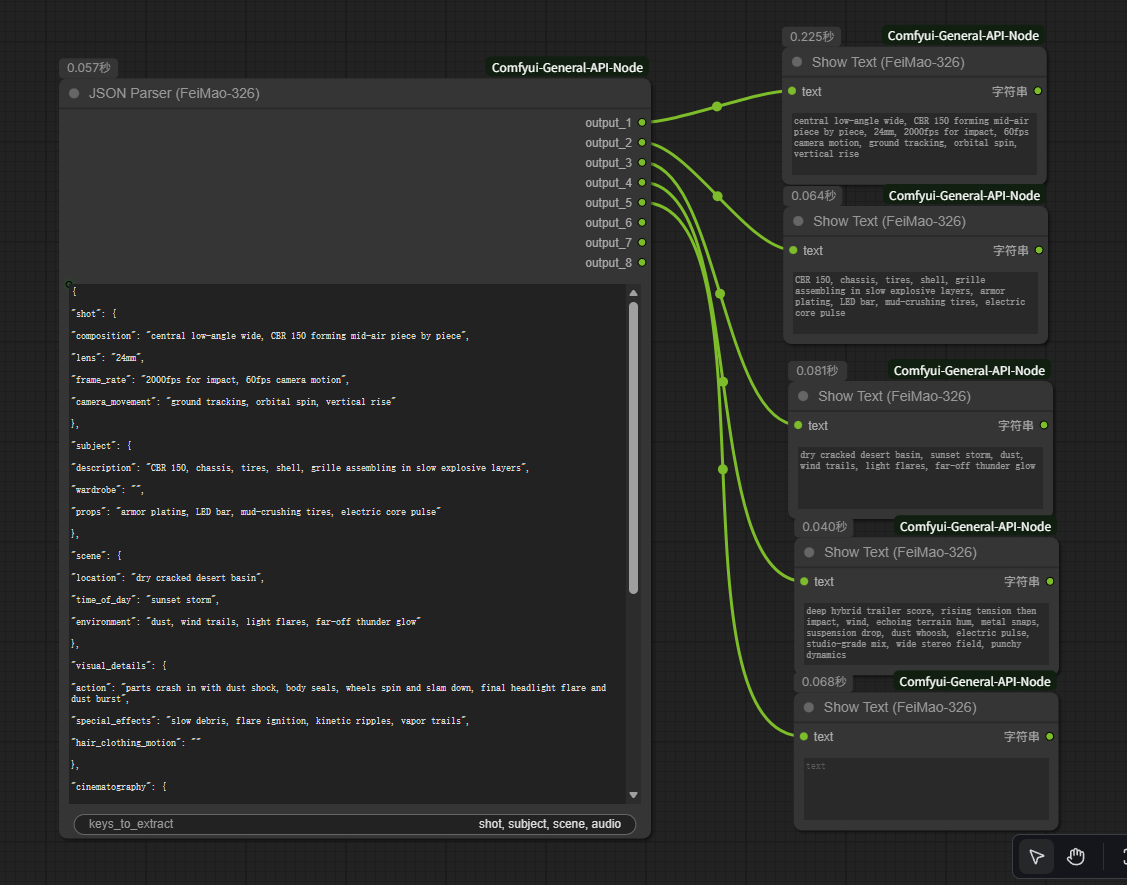Click 字符串 output port of 0.225秒 Show Text node
This screenshot has width=1127, height=885.
click(1038, 91)
